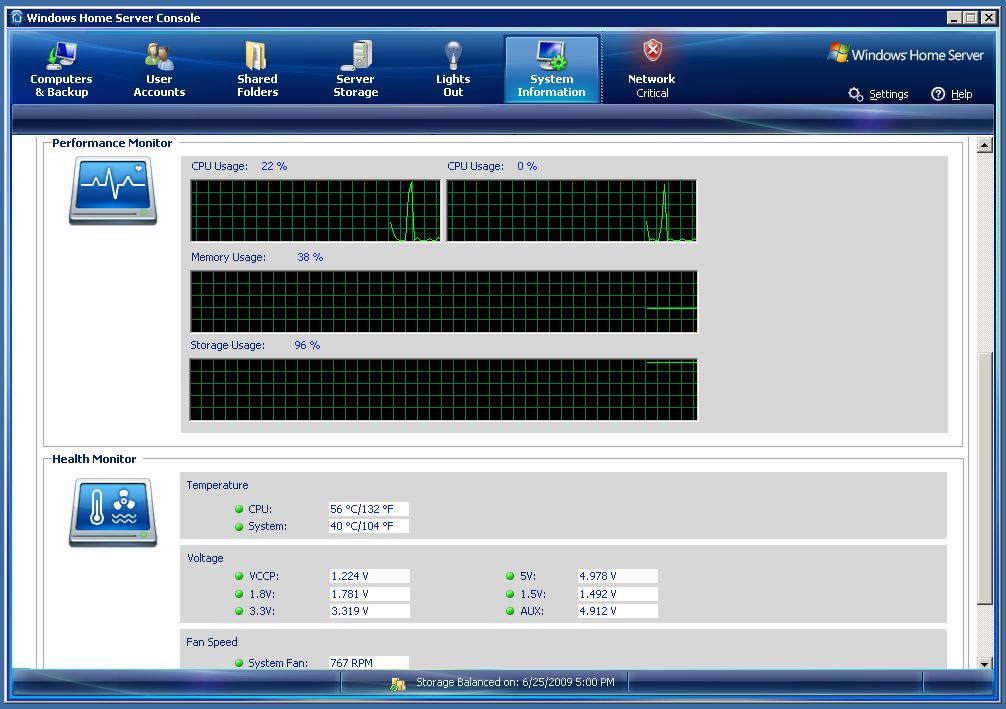The image size is (1006, 709).
Task: Click the Windows Home Server Console title icon
Action: [16, 17]
